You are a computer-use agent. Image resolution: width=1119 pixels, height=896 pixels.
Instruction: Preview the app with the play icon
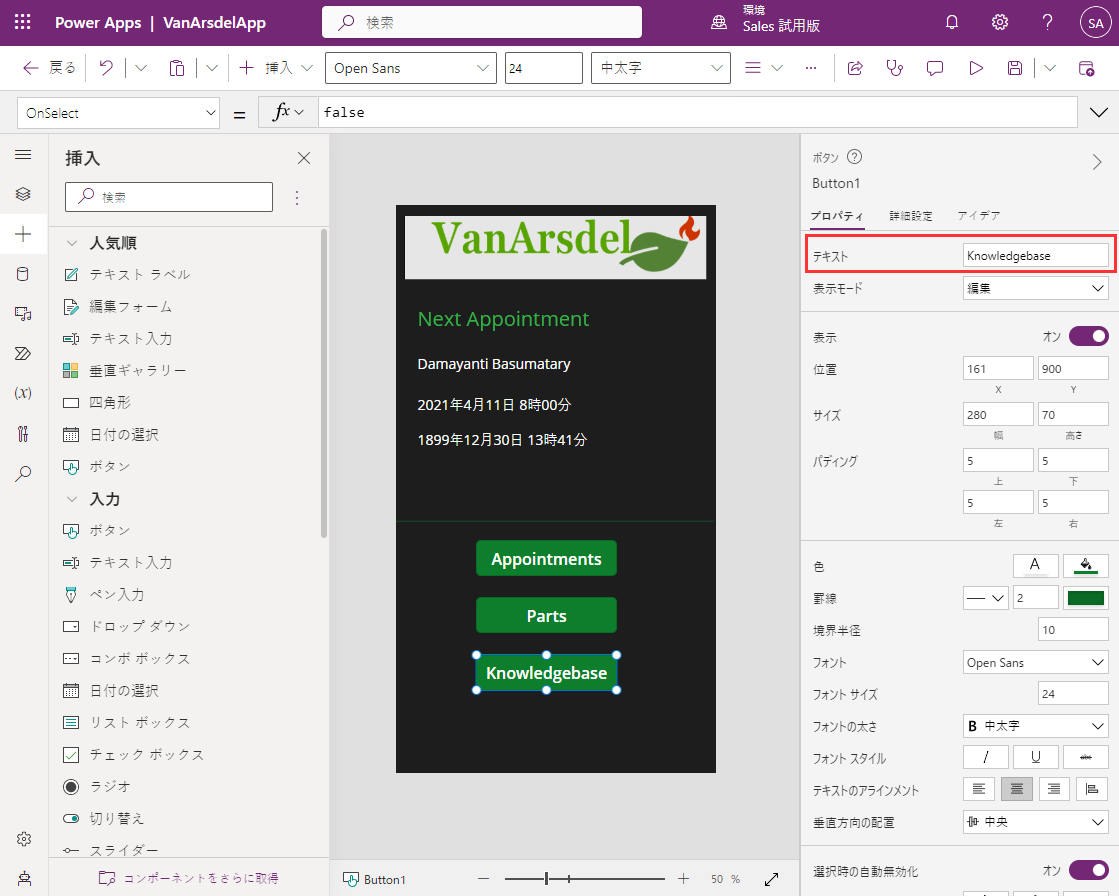click(976, 68)
